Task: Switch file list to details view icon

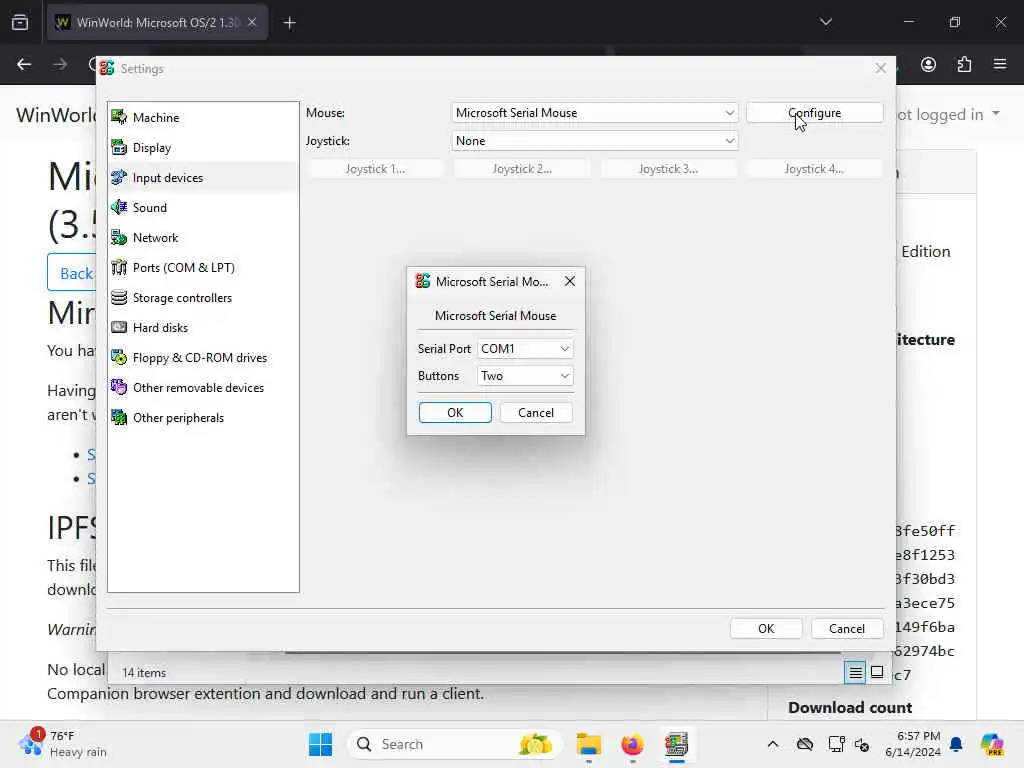Action: pyautogui.click(x=855, y=672)
